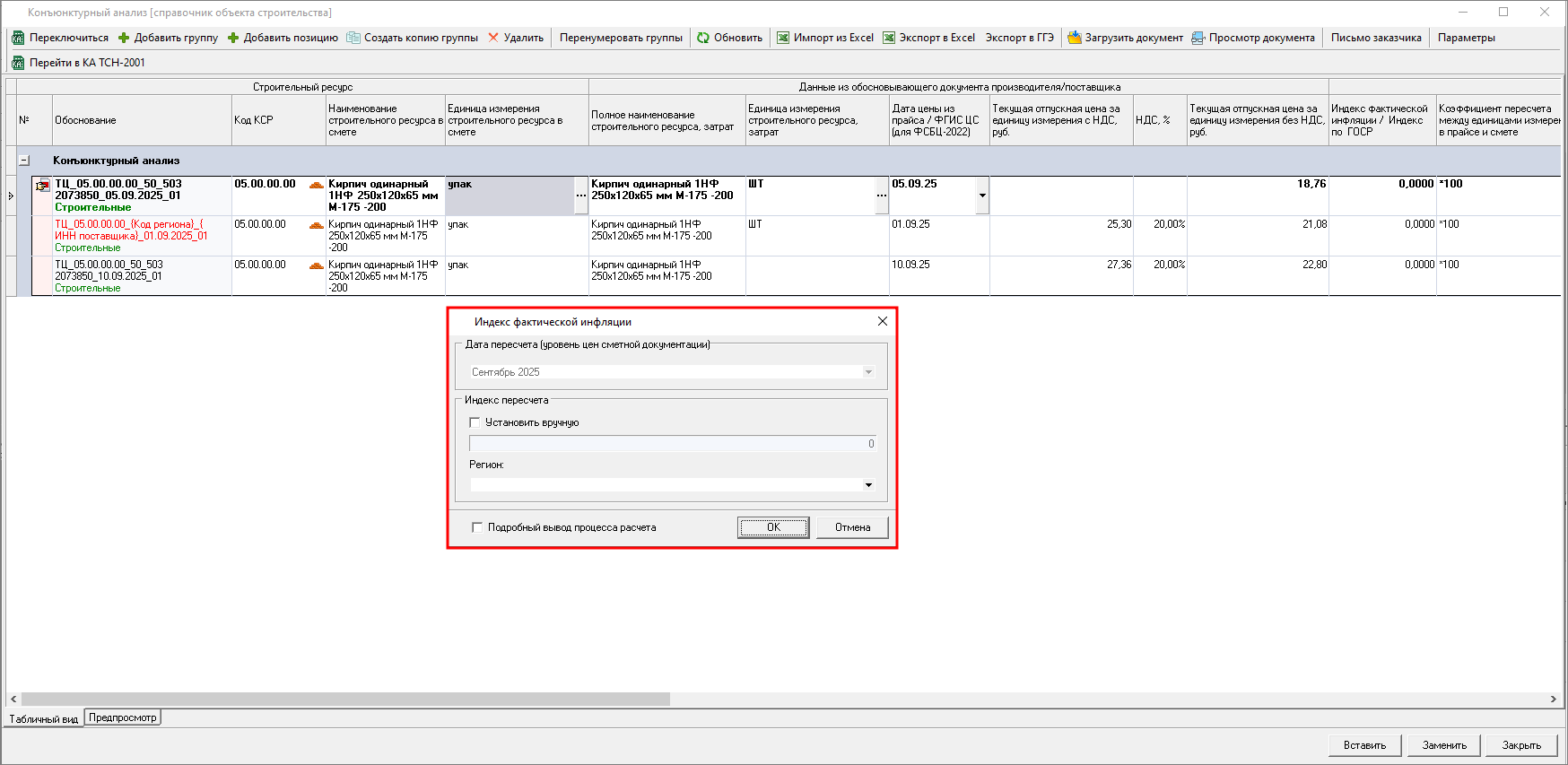Check the detailed calculation output option

[x=477, y=527]
